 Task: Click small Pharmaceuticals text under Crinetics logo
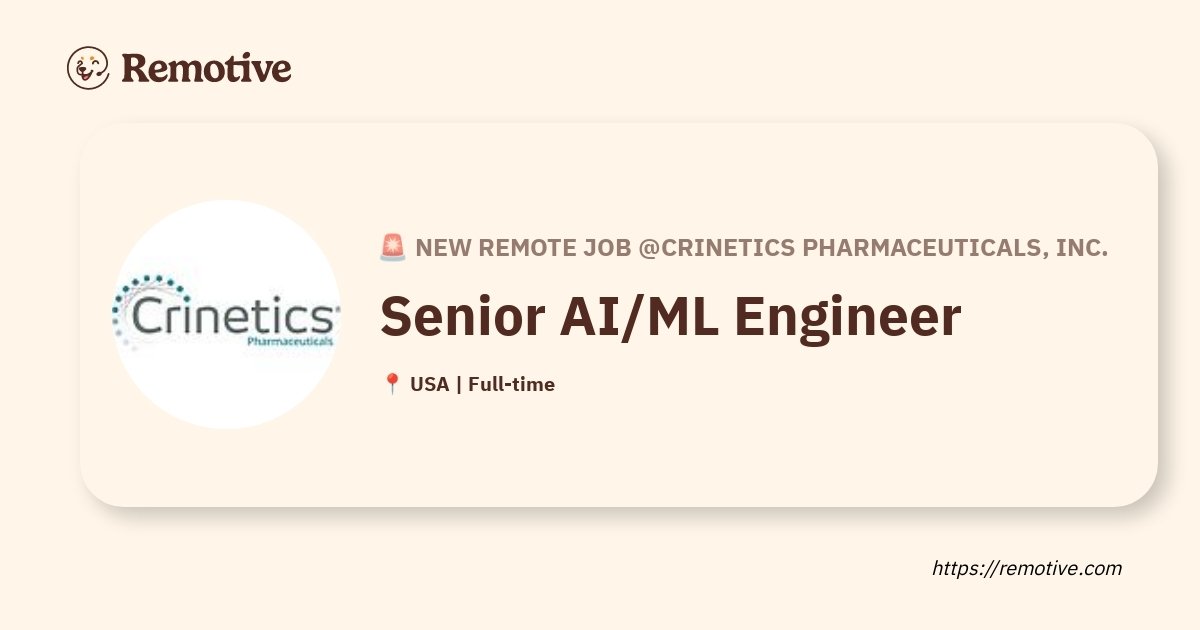(290, 341)
